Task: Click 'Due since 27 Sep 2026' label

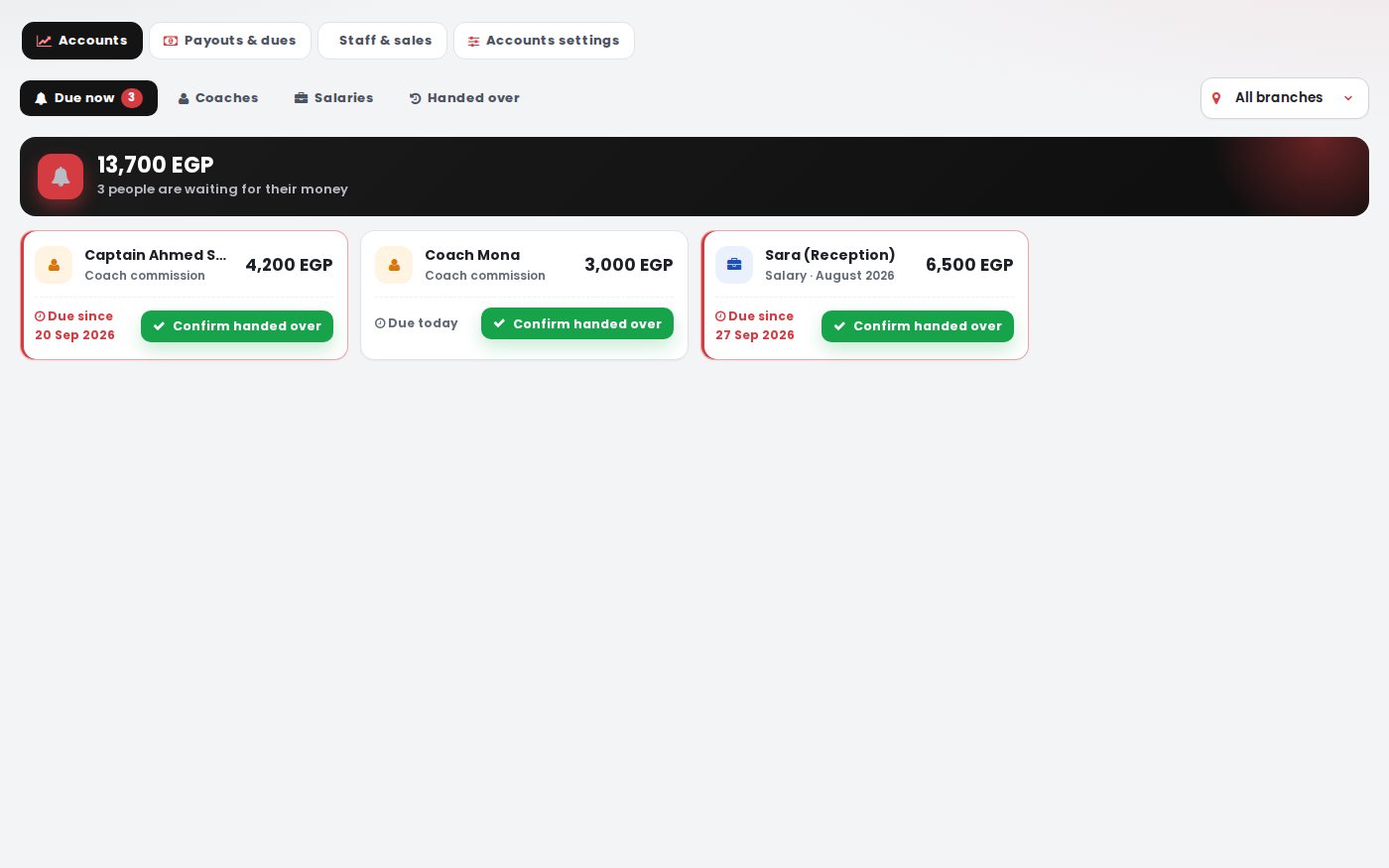Action: 755,325
